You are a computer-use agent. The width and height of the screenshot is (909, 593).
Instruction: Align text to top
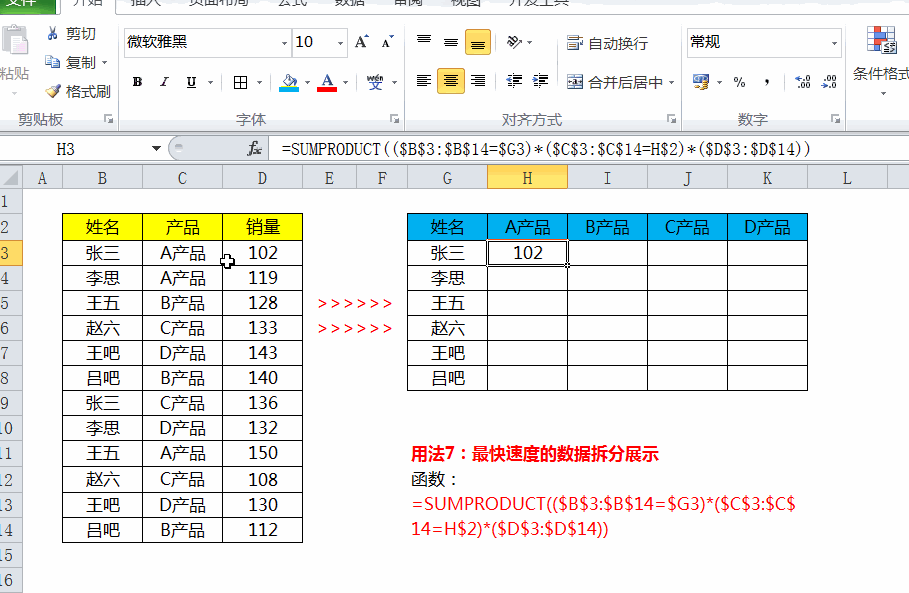point(424,42)
